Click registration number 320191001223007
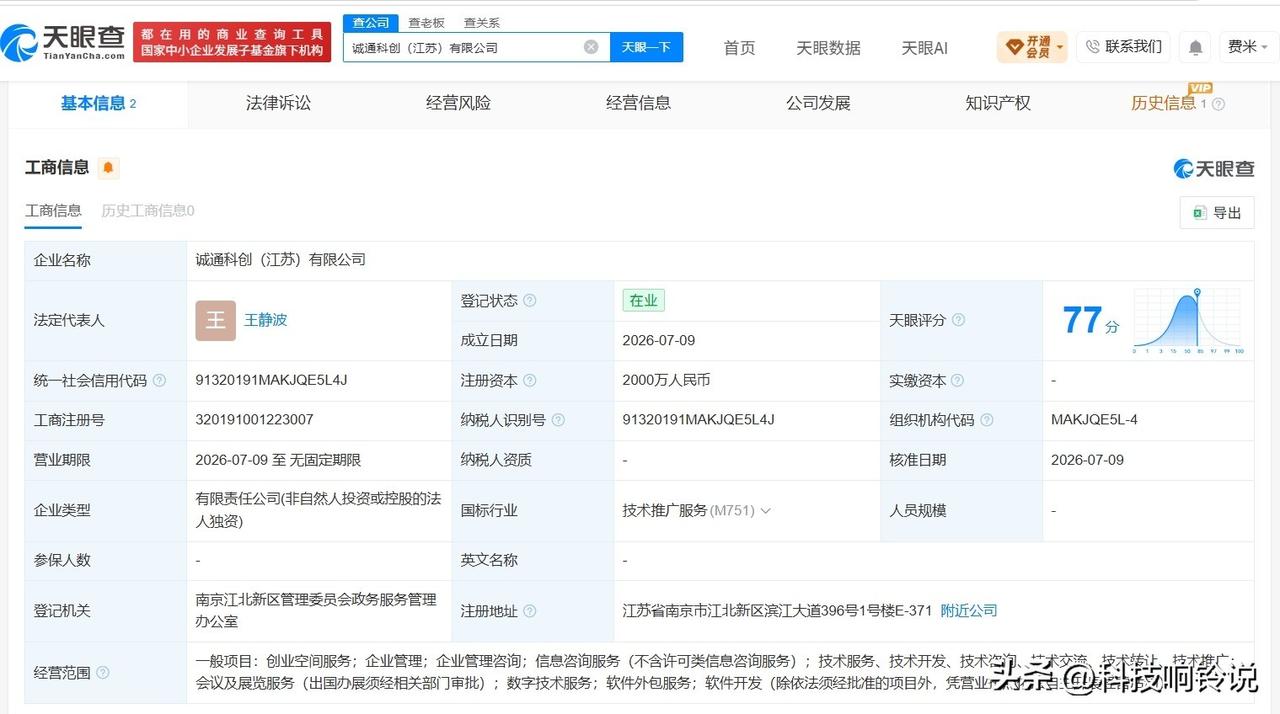1280x714 pixels. [254, 420]
